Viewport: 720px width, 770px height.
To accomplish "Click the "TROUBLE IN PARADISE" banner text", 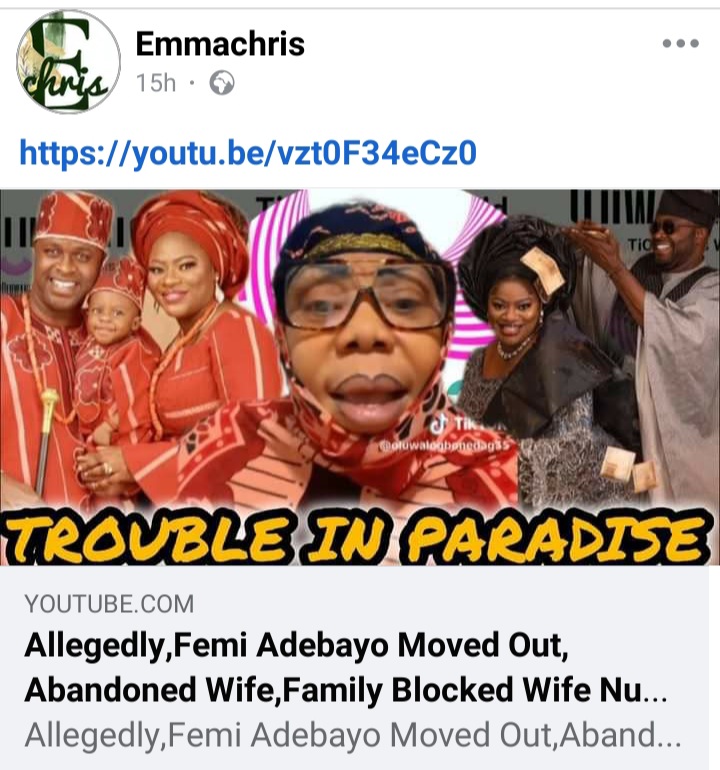I will tap(357, 536).
